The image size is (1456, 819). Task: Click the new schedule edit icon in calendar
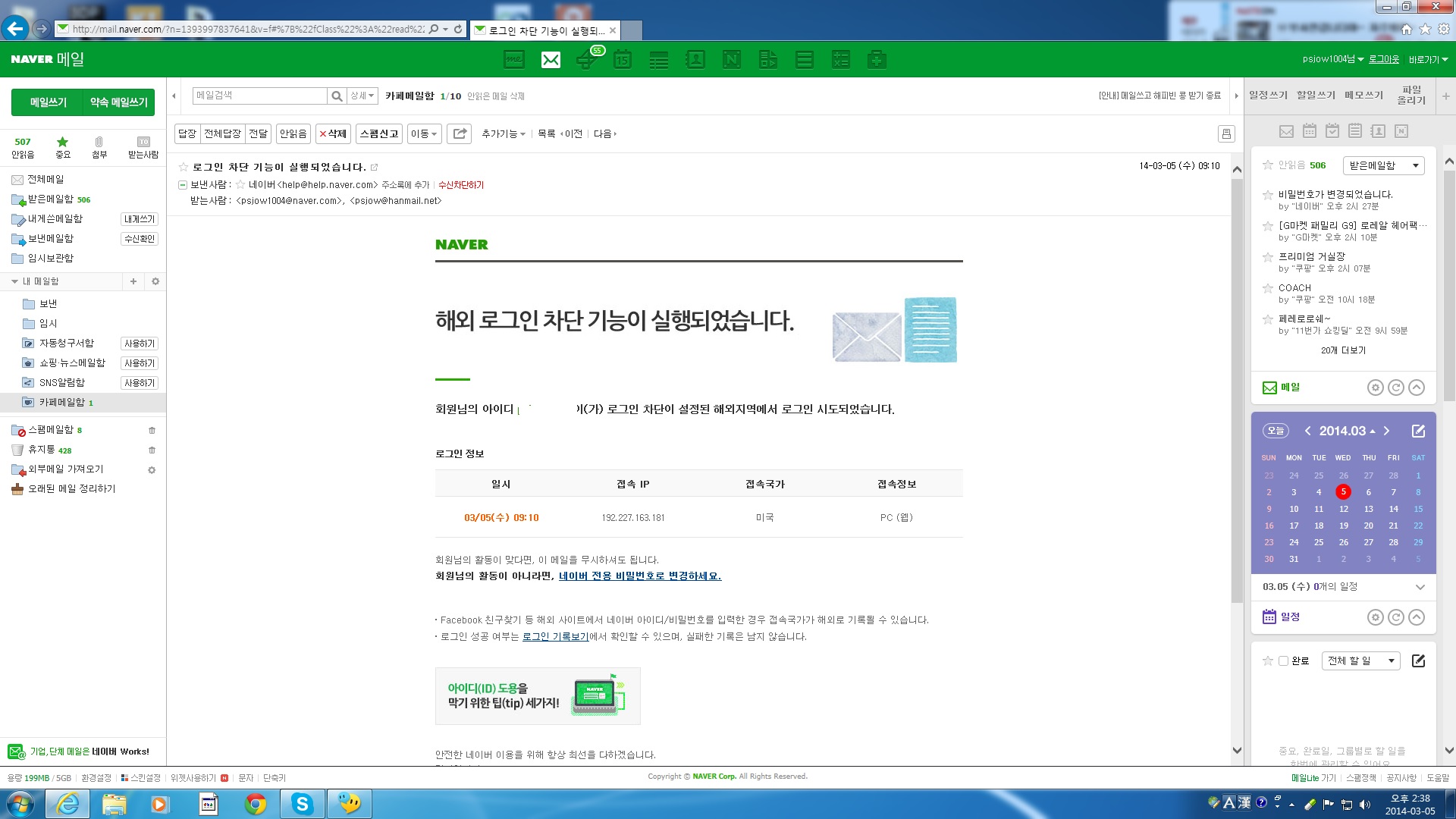(1418, 431)
